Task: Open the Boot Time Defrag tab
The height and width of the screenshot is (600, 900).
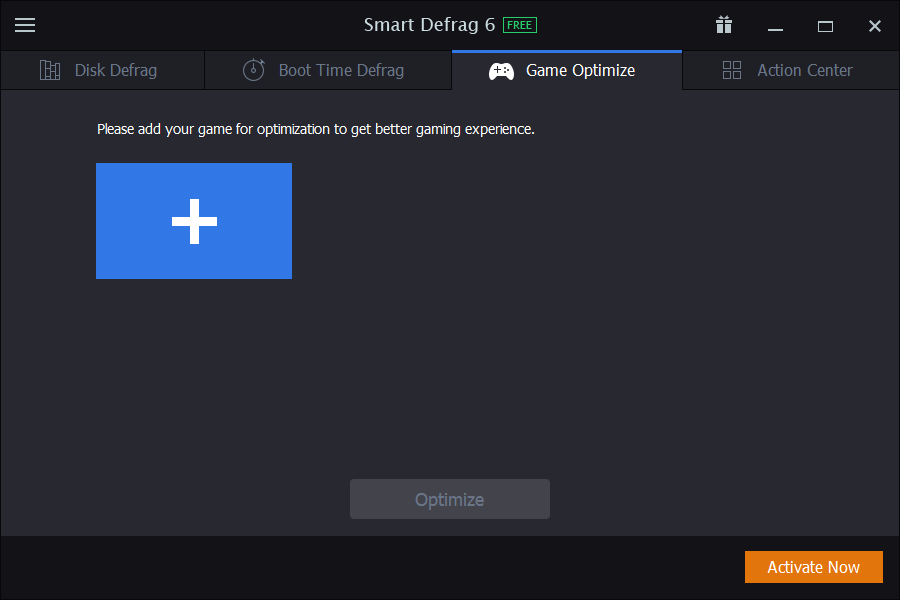Action: tap(341, 70)
